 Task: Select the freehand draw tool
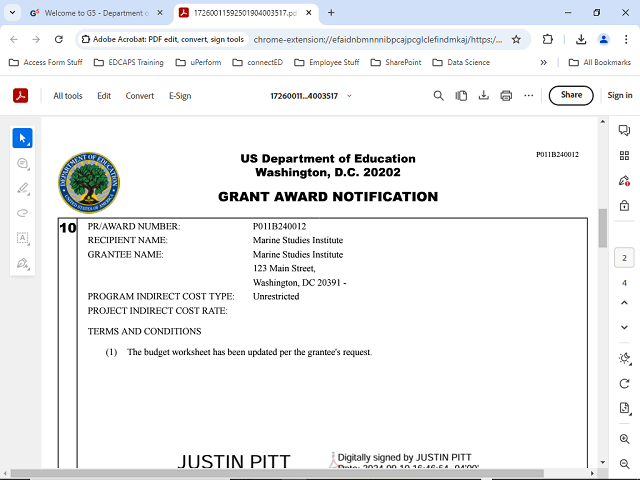(22, 213)
